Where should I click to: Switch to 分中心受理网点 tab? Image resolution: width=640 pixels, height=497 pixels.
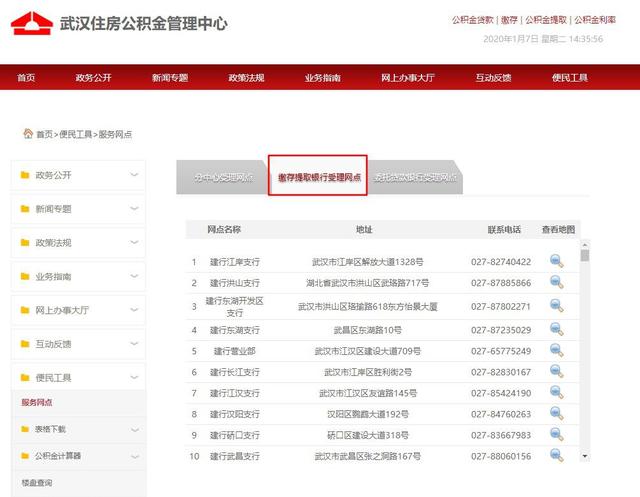tap(223, 178)
